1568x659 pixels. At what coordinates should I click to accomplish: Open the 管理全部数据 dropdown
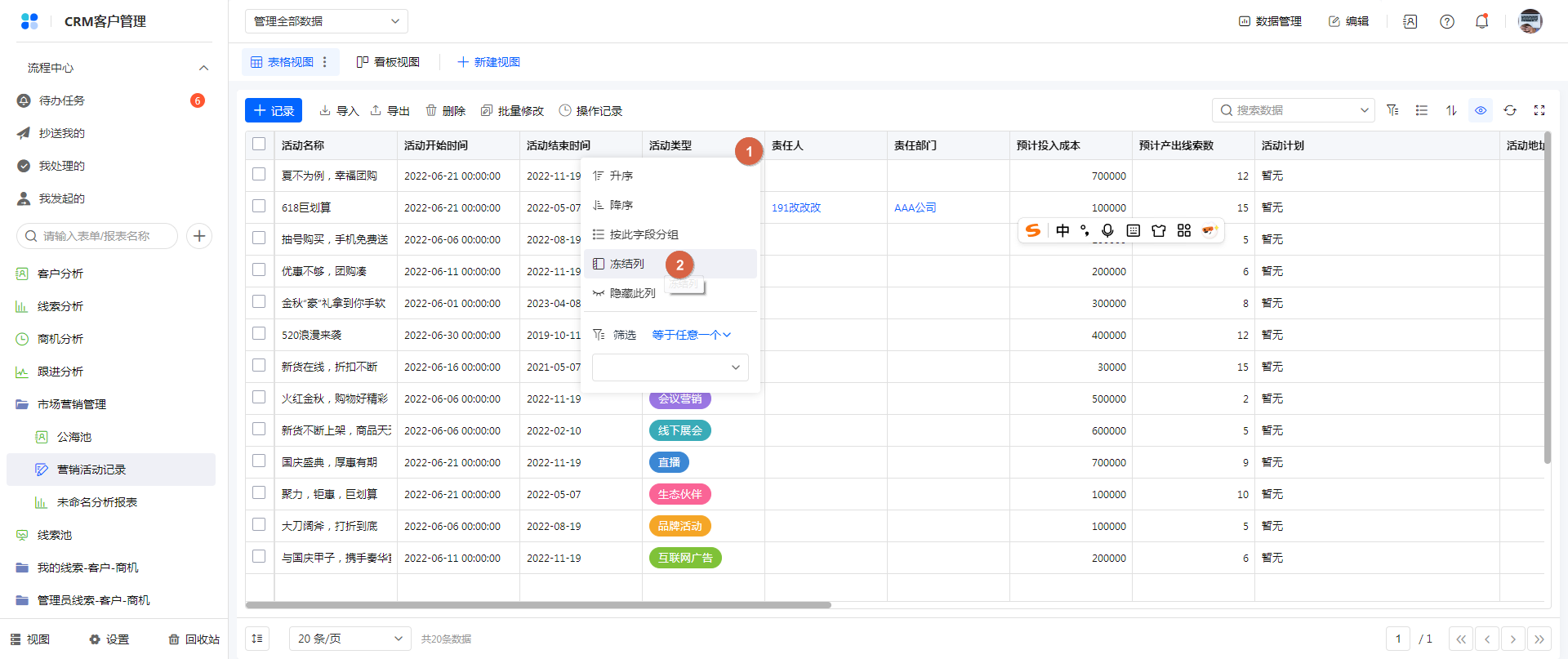pos(326,21)
